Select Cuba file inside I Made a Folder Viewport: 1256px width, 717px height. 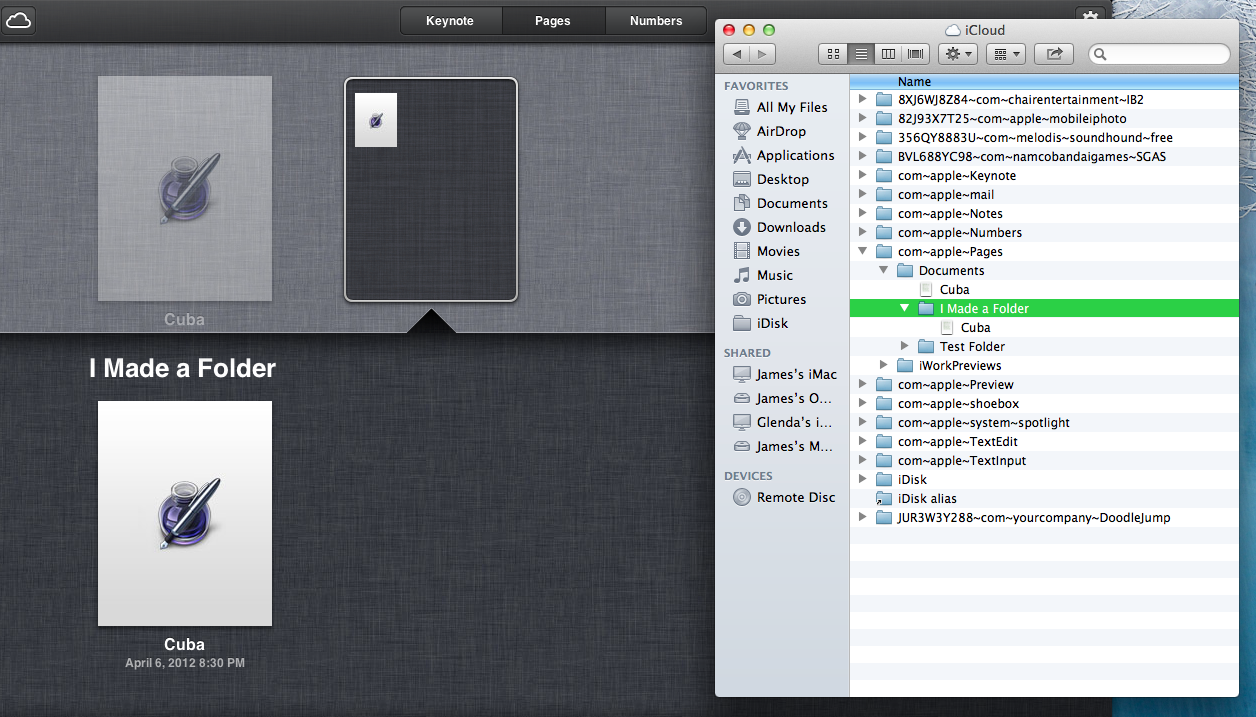point(1044,328)
